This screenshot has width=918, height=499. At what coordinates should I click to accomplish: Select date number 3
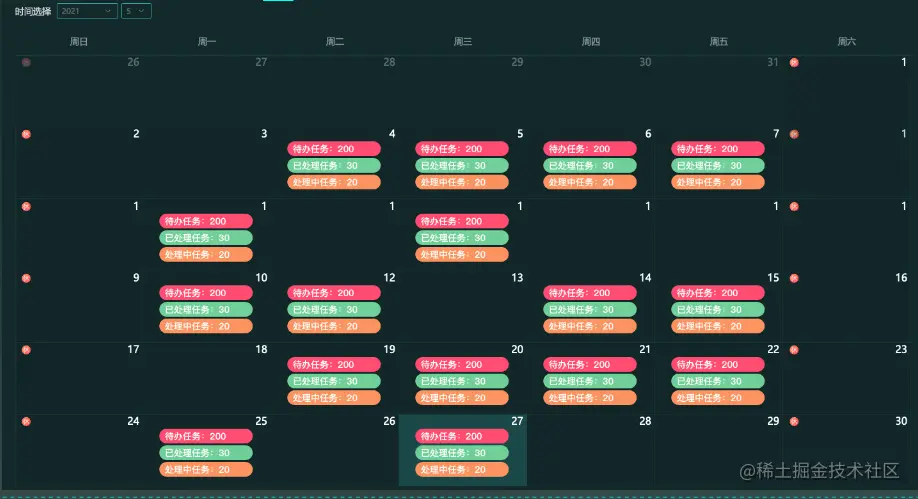pos(264,134)
